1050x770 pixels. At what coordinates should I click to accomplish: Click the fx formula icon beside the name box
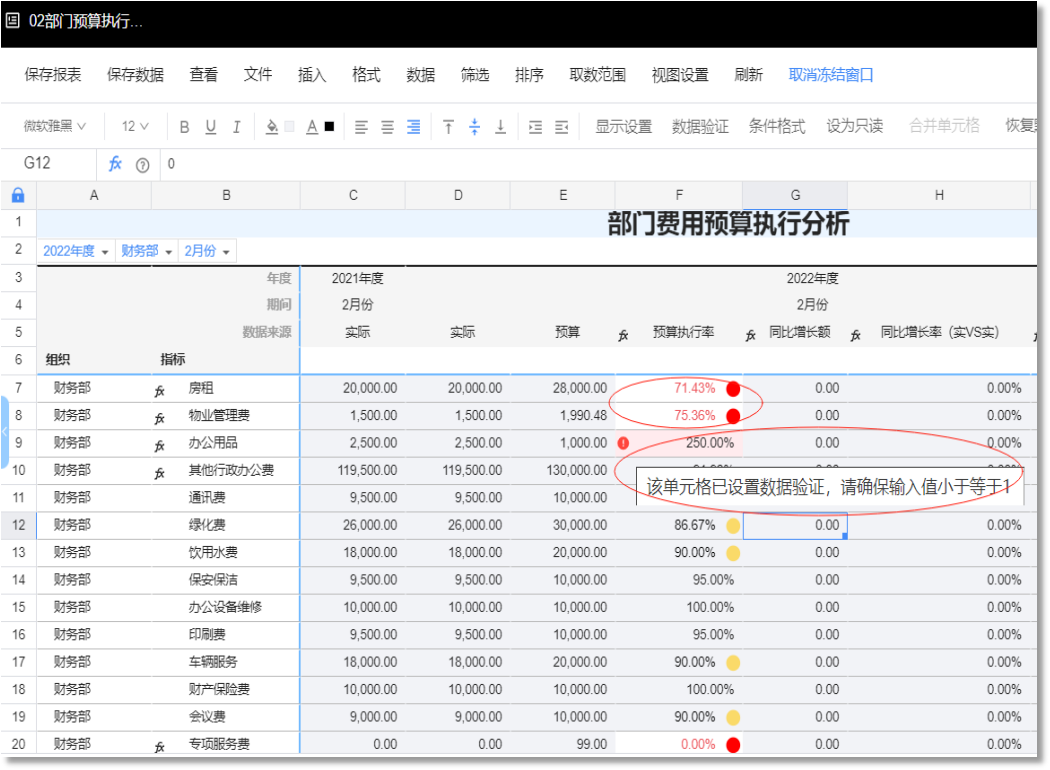pyautogui.click(x=115, y=164)
